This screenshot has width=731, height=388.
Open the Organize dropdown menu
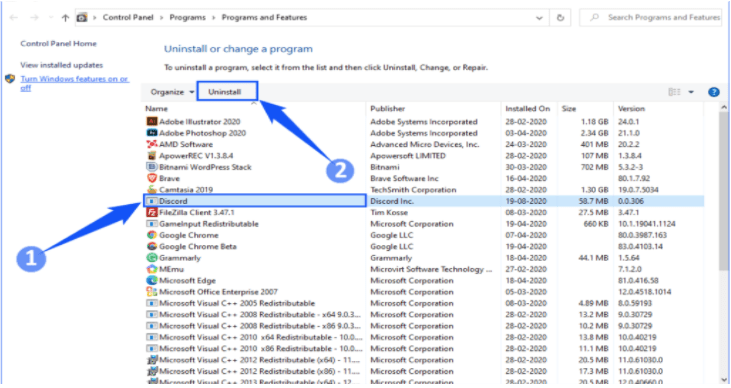coord(172,92)
